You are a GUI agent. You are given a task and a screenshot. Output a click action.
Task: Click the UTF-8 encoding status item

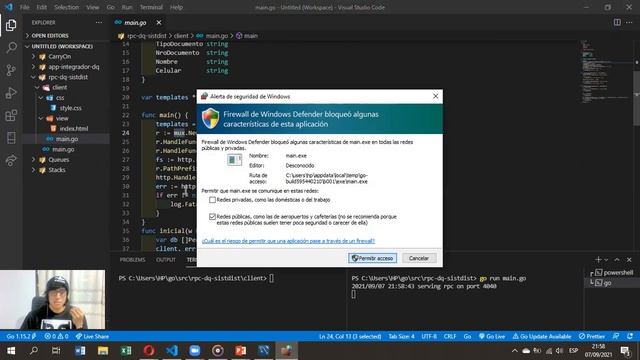coord(429,337)
